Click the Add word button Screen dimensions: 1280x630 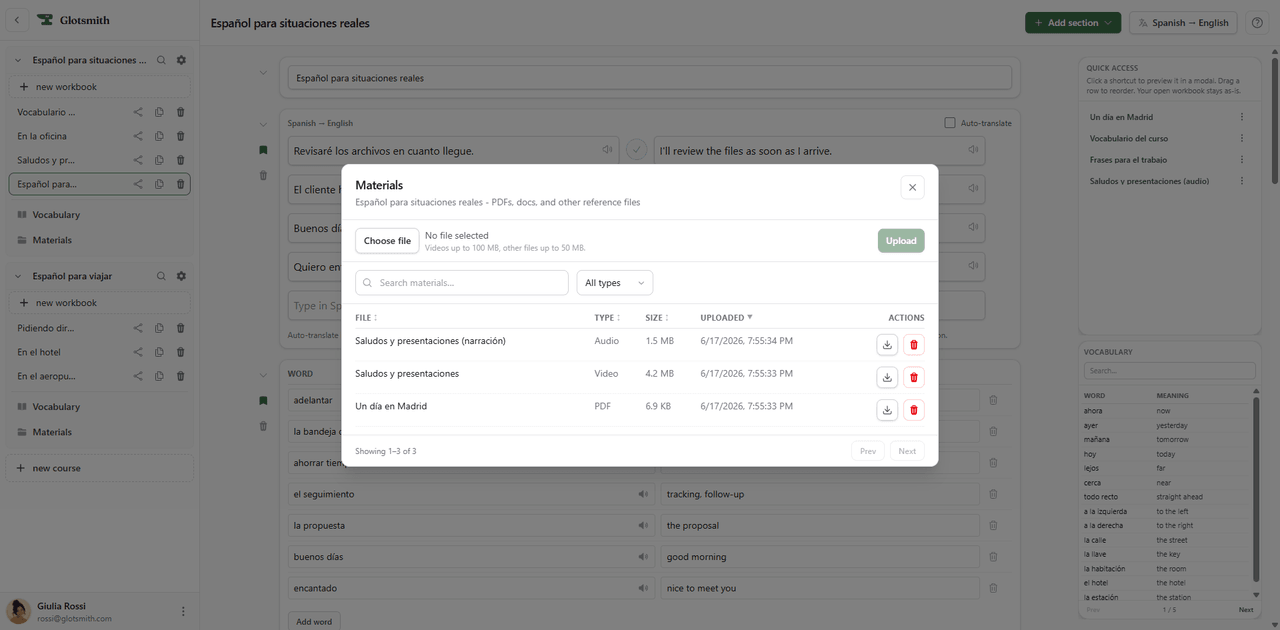coord(314,622)
